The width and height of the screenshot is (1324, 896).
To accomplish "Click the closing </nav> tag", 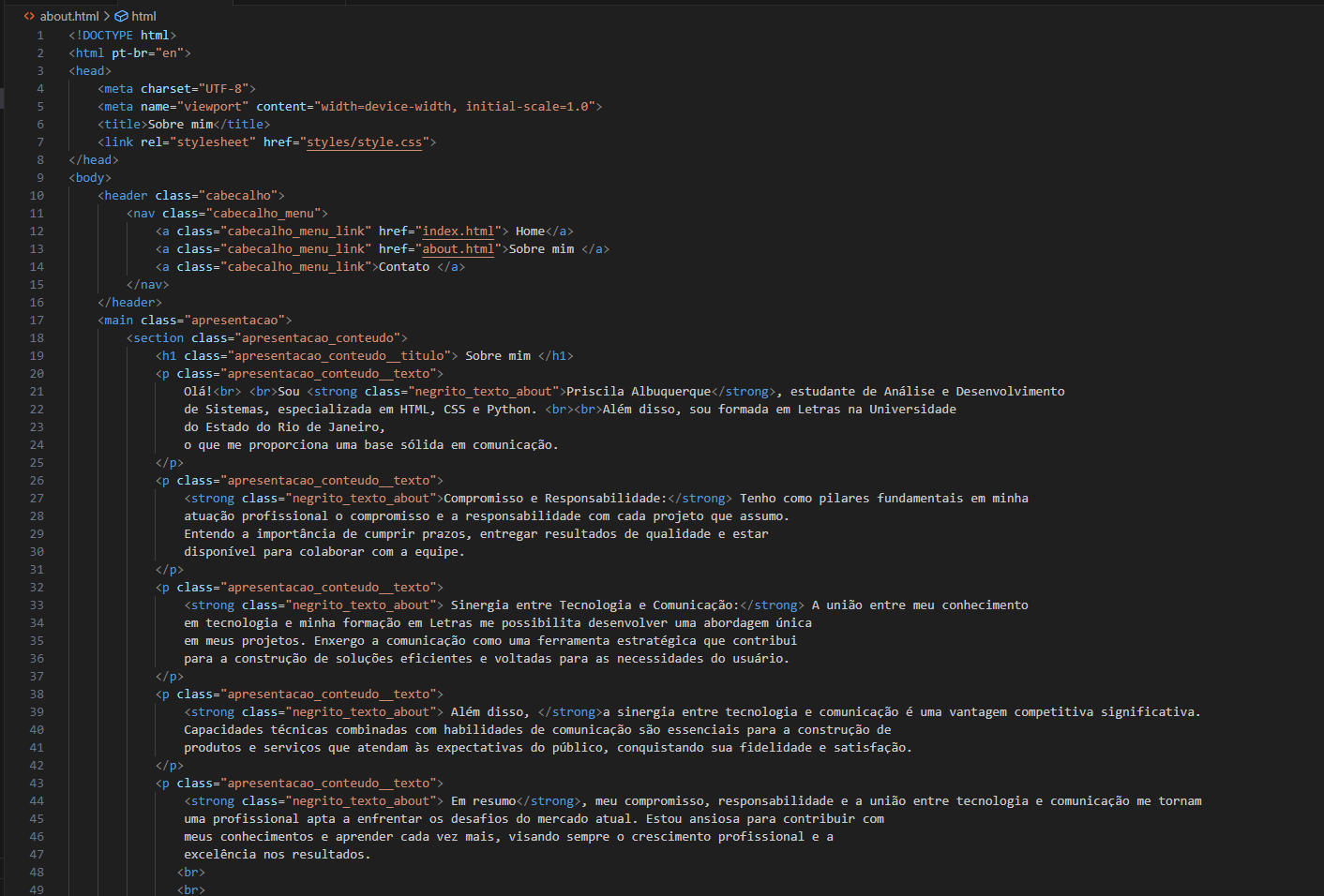I will coord(148,285).
